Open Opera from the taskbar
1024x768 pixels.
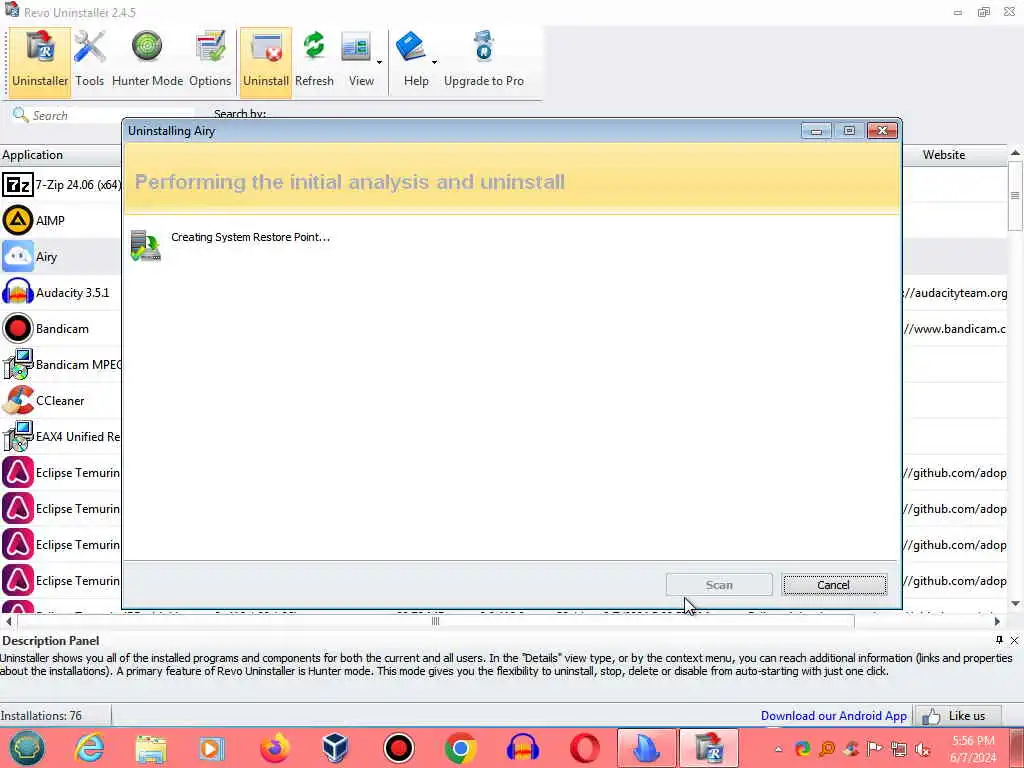584,748
